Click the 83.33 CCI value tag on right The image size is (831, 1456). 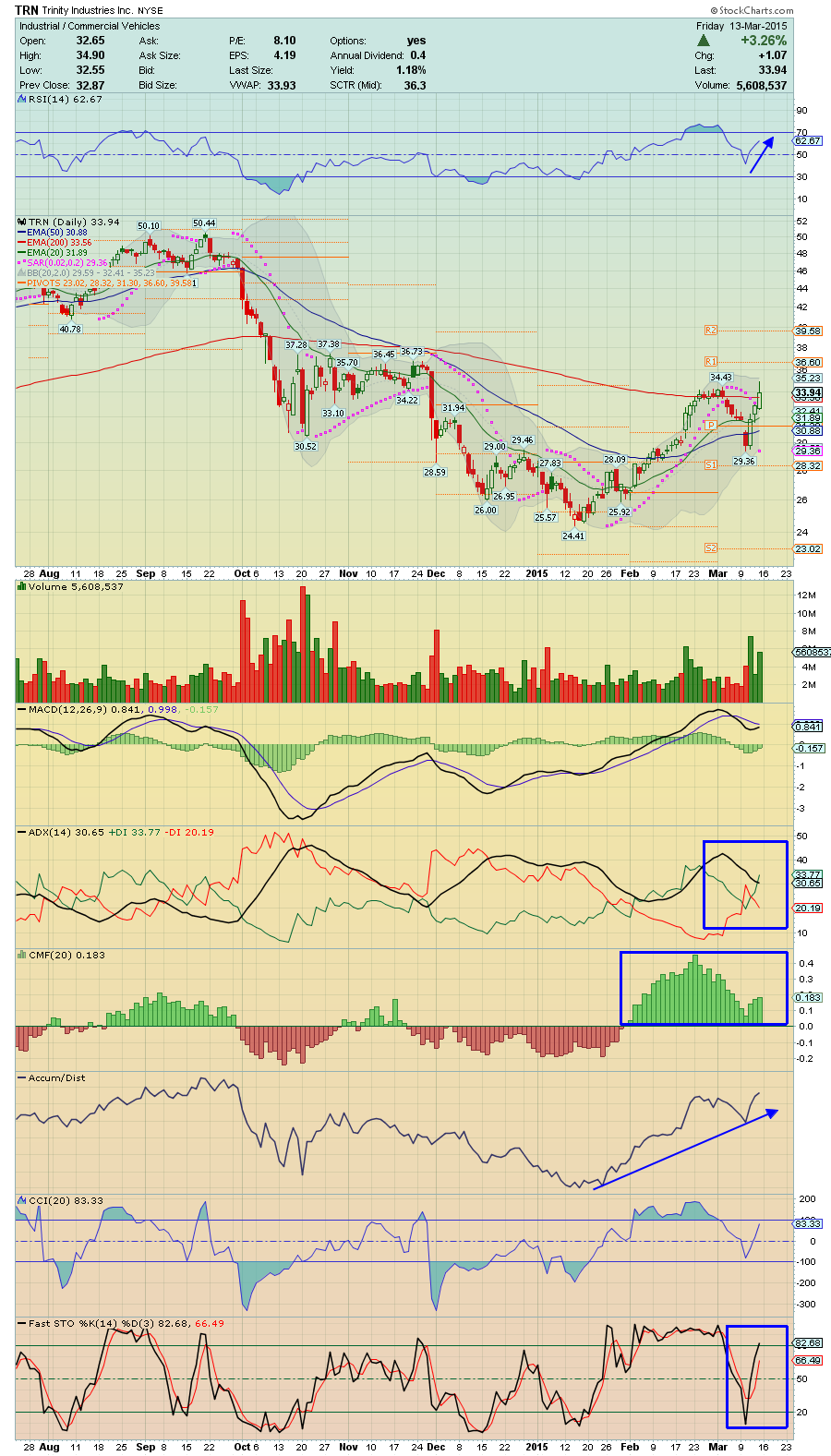click(808, 1223)
